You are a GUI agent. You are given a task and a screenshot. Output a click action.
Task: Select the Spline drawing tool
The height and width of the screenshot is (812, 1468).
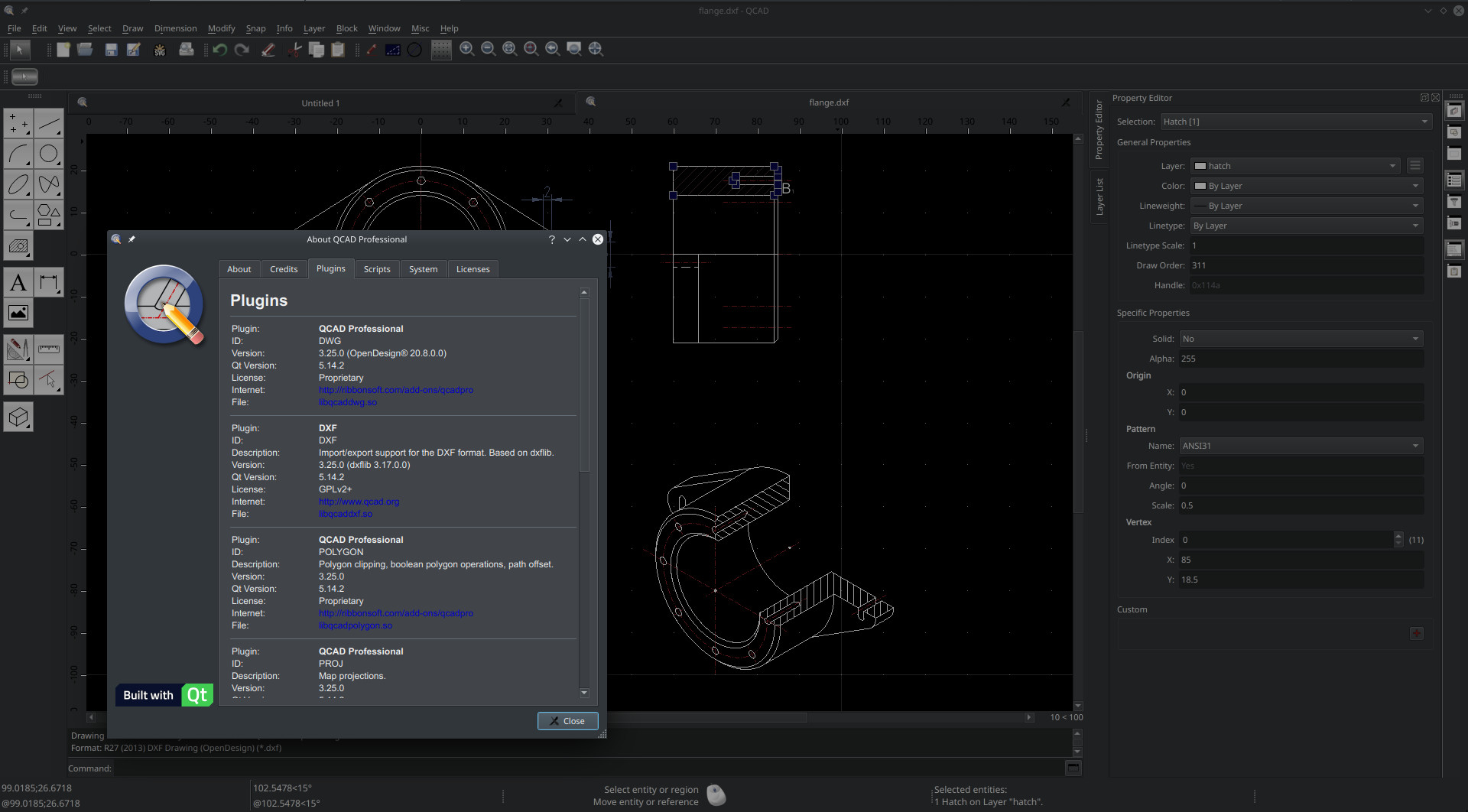pyautogui.click(x=48, y=184)
